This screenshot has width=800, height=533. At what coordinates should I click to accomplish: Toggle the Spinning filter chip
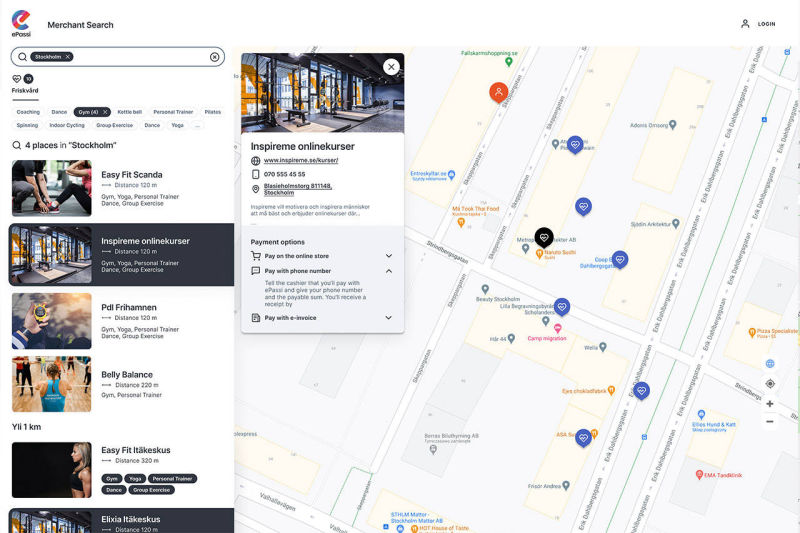tap(27, 125)
